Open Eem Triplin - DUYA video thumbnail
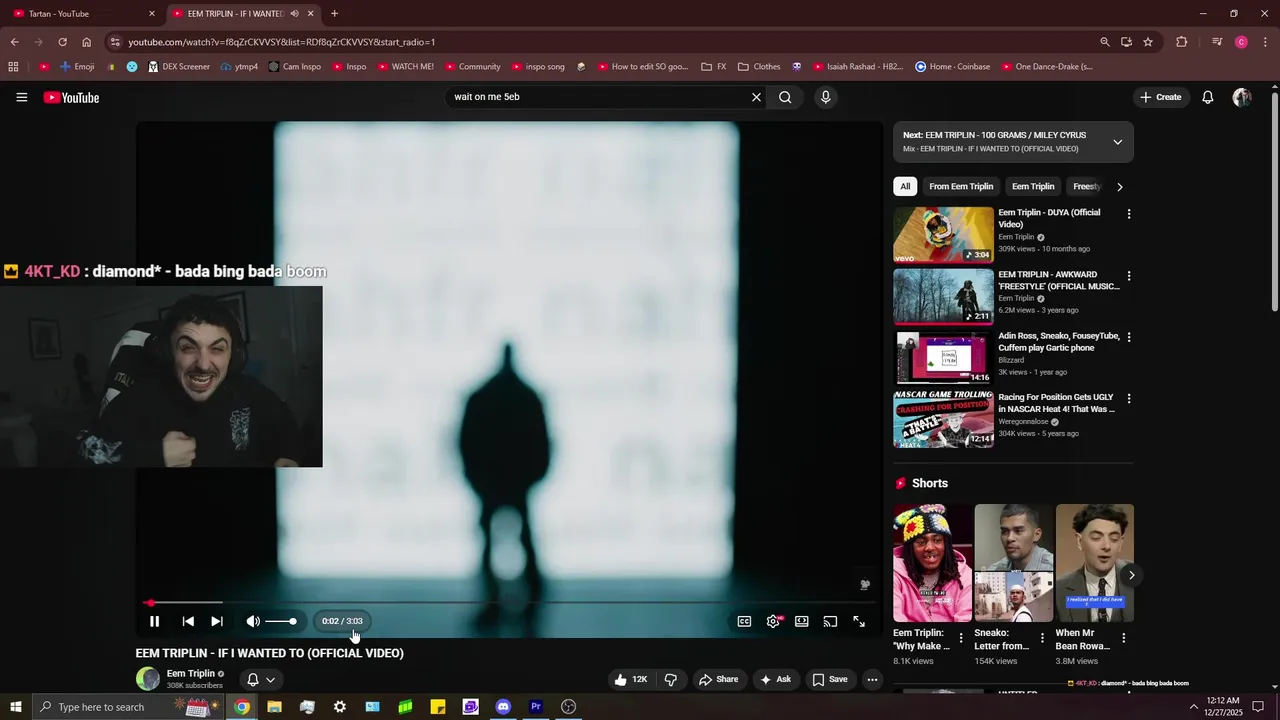The height and width of the screenshot is (720, 1280). (943, 235)
